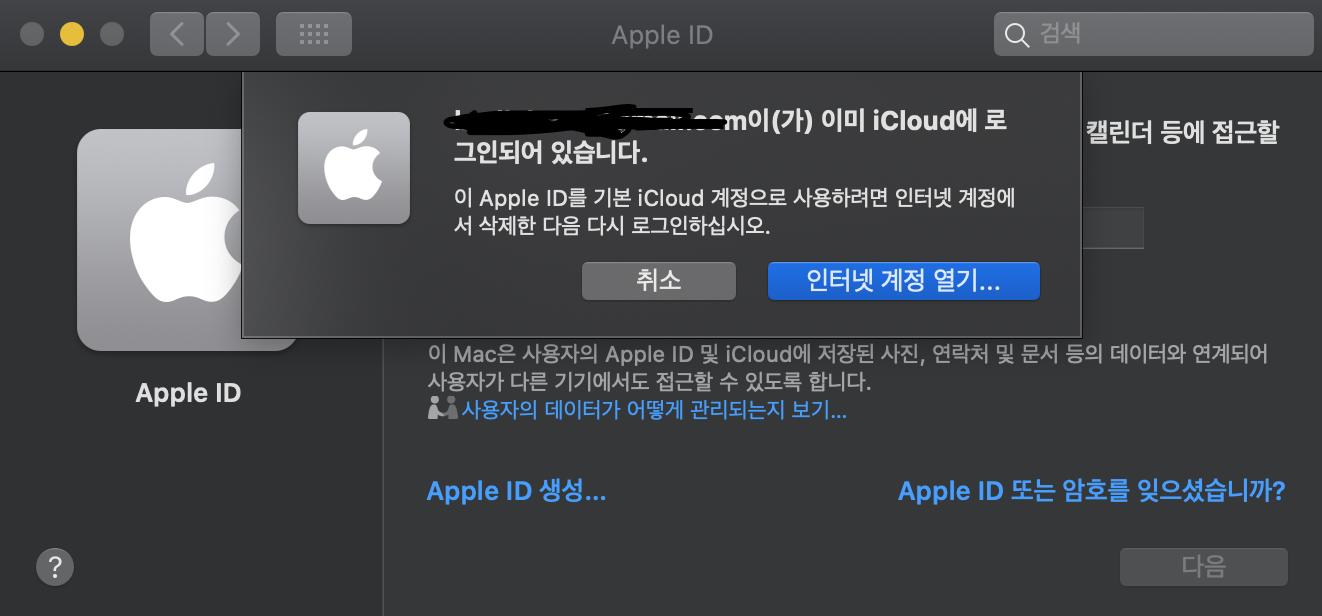Click Apple ID 또는 암호를 잊으셨습니까? link

(1091, 491)
